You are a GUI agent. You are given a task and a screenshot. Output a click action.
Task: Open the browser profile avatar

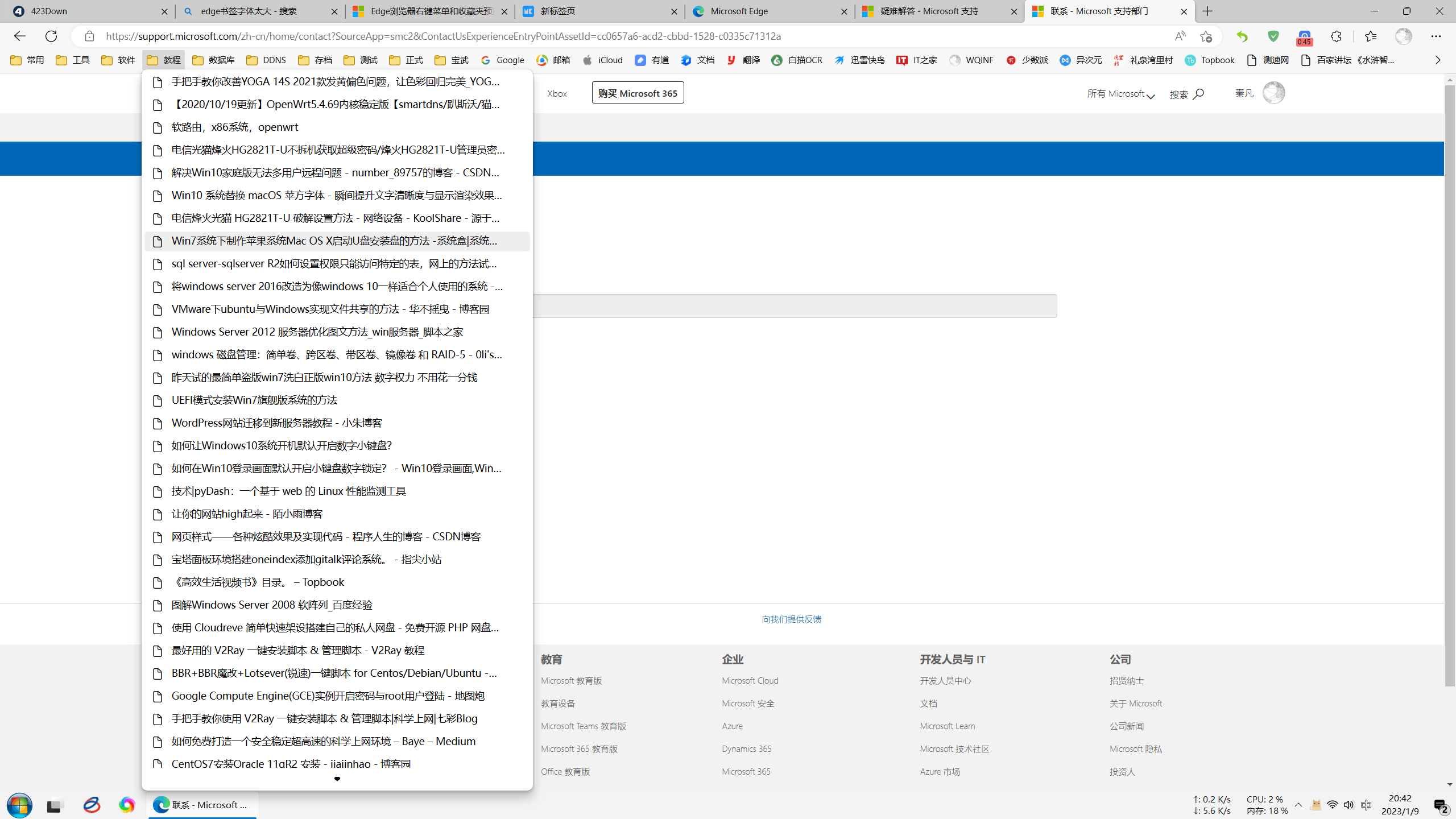pos(1403,36)
